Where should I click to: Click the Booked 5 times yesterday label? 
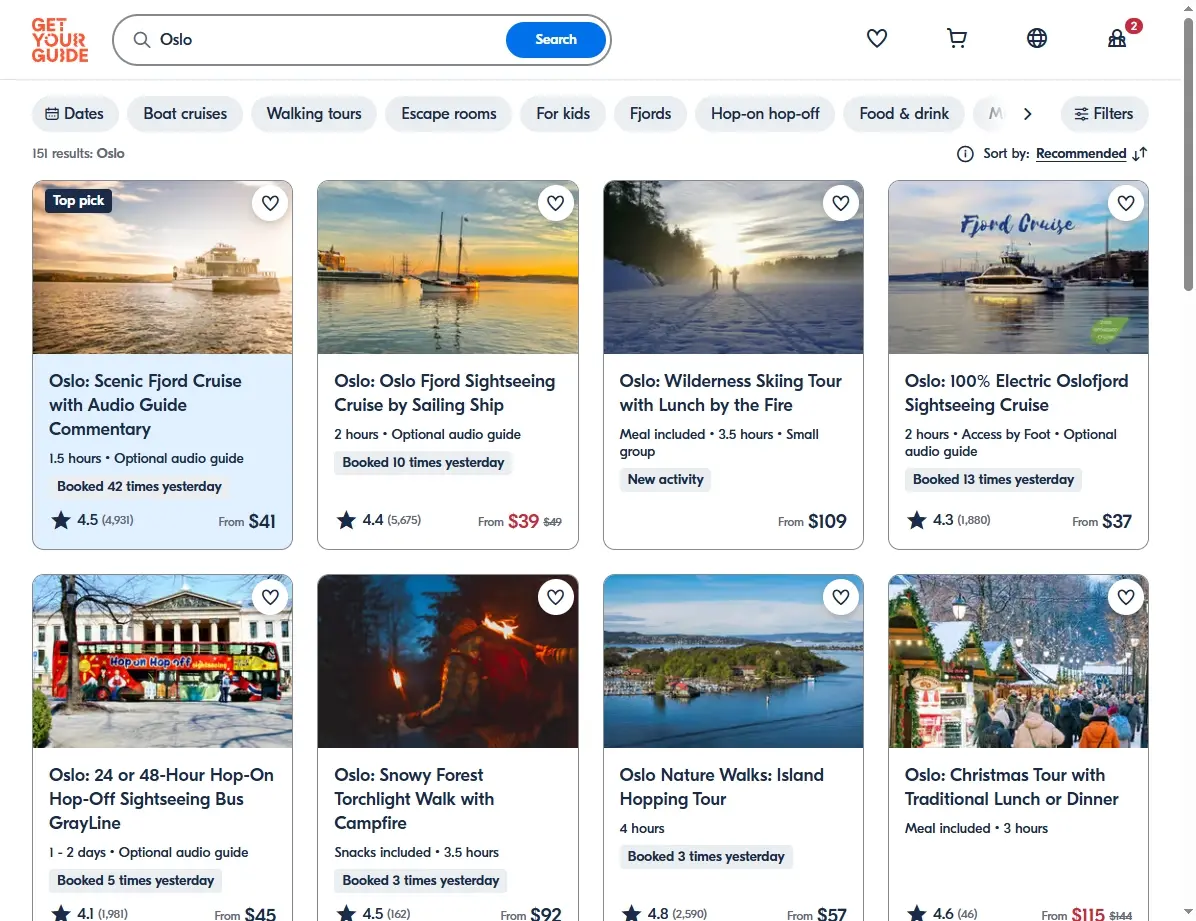tap(135, 880)
